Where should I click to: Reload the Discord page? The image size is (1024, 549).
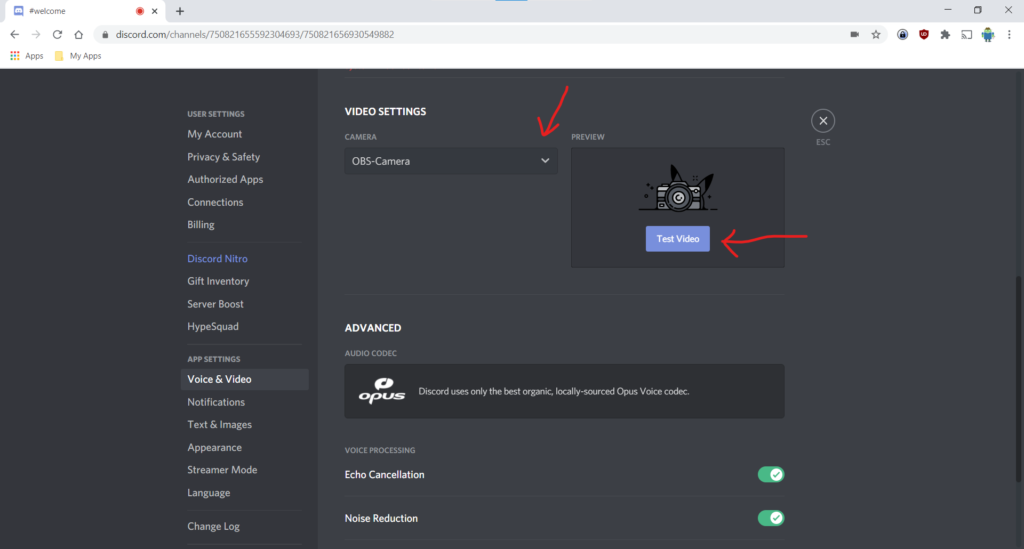pos(57,35)
